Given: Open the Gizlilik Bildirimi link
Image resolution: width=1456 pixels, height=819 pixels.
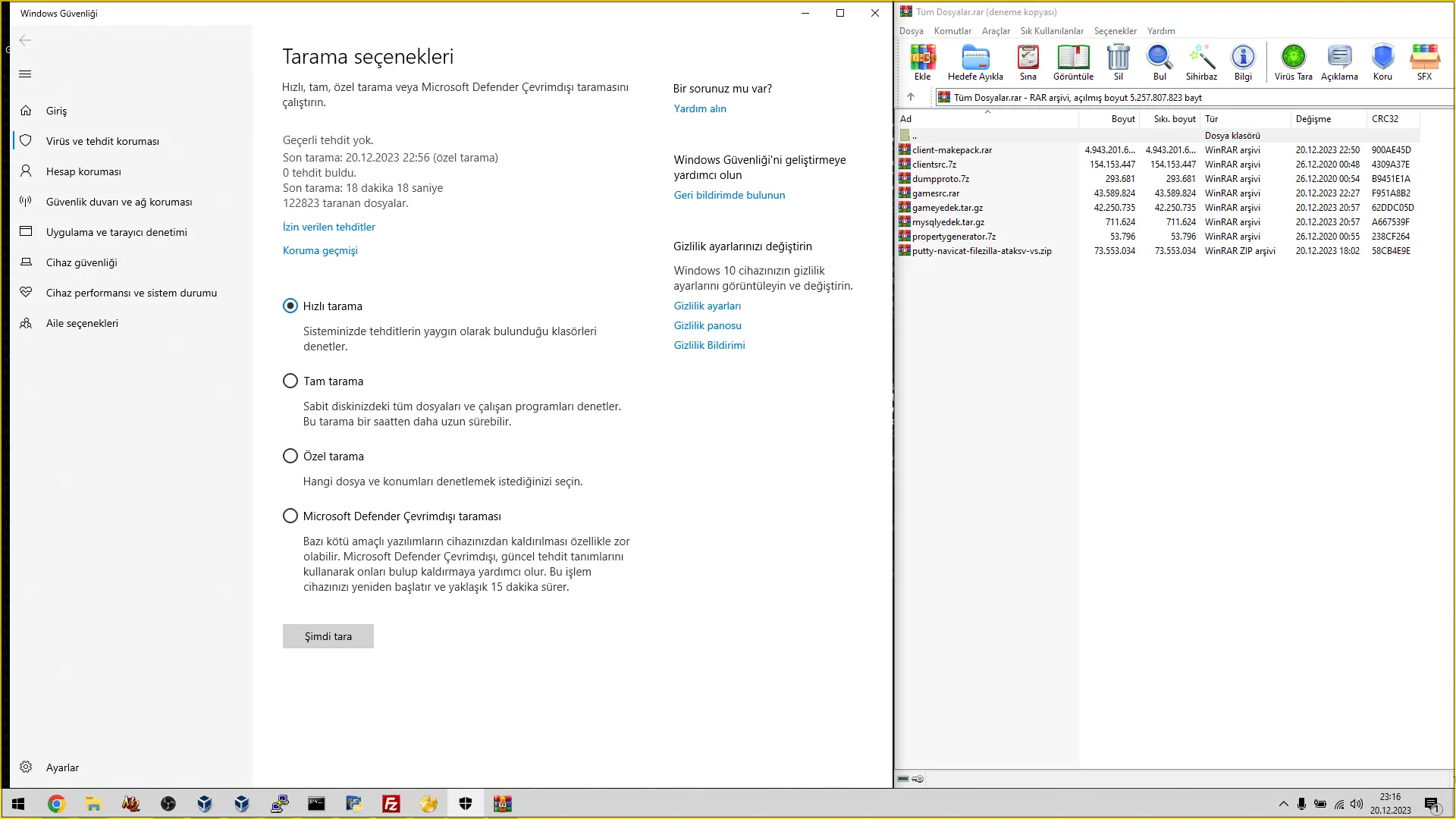Looking at the screenshot, I should 710,345.
